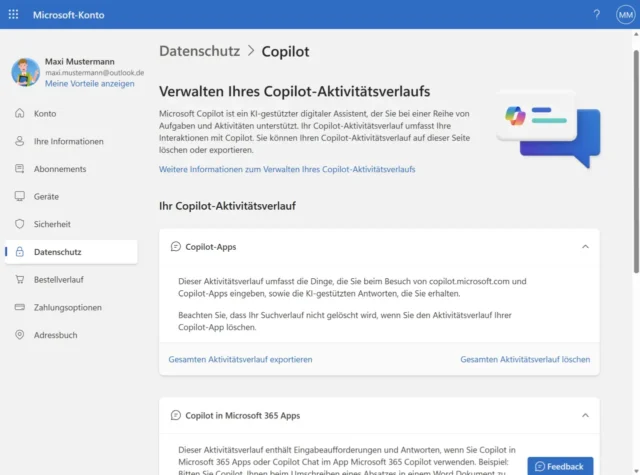The image size is (640, 475).
Task: Click the Copilot-Apps chat bubble icon
Action: point(176,246)
